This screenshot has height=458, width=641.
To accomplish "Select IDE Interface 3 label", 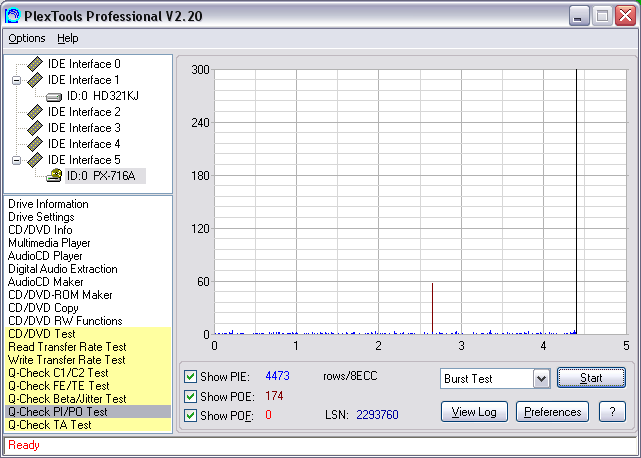I will 84,128.
